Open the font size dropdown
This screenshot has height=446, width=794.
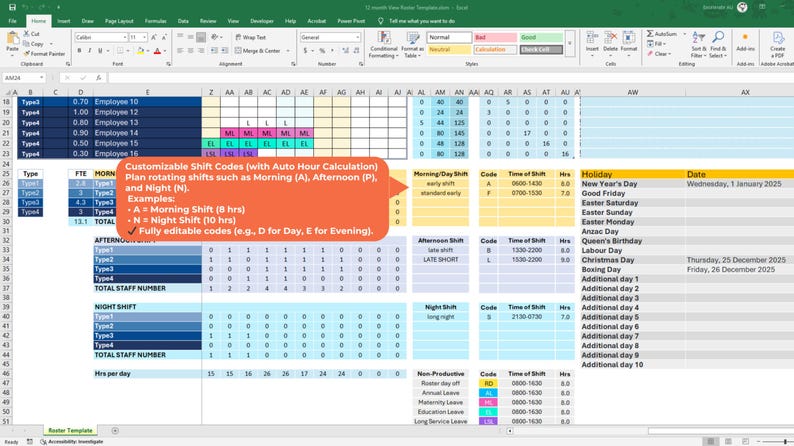144,37
